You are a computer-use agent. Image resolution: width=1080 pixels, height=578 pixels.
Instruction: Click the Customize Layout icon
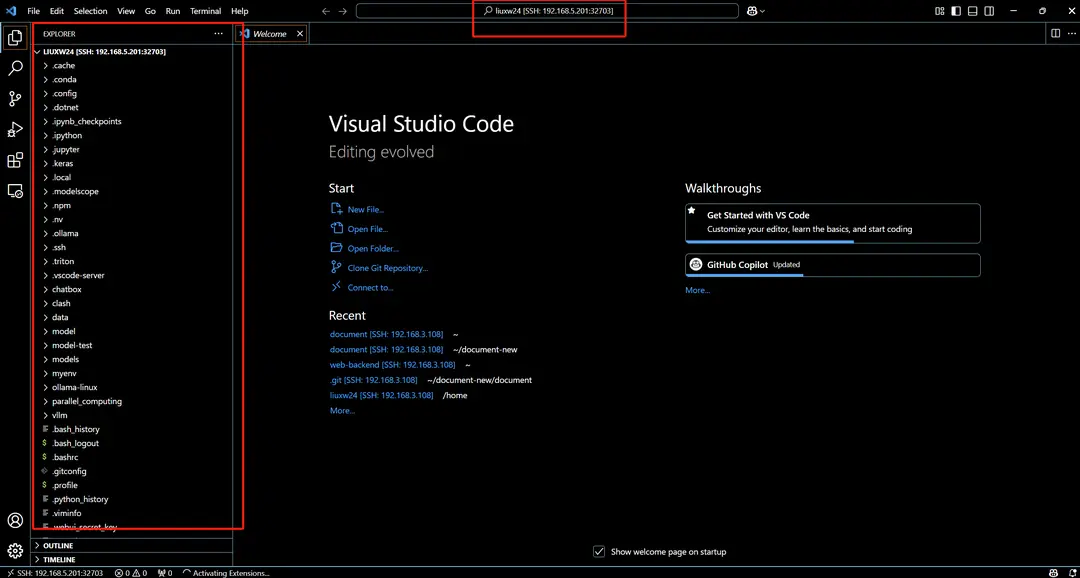coord(939,11)
